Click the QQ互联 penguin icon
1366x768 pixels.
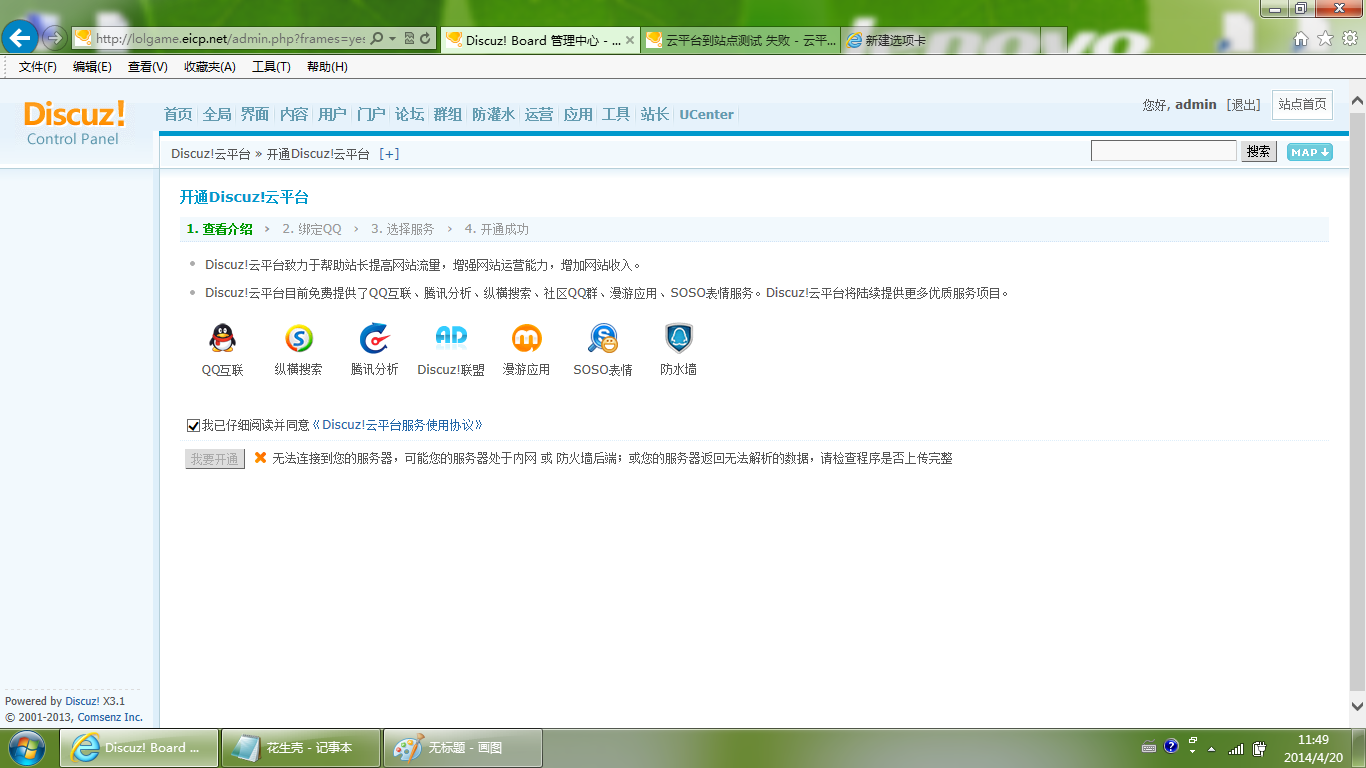223,338
